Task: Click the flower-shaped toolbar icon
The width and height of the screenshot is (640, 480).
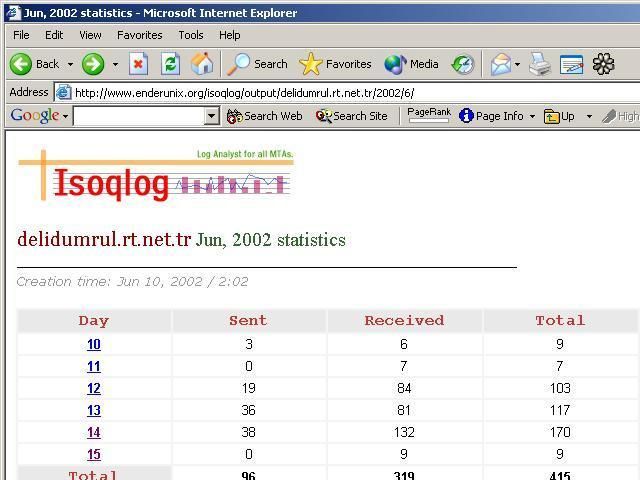Action: (x=603, y=64)
